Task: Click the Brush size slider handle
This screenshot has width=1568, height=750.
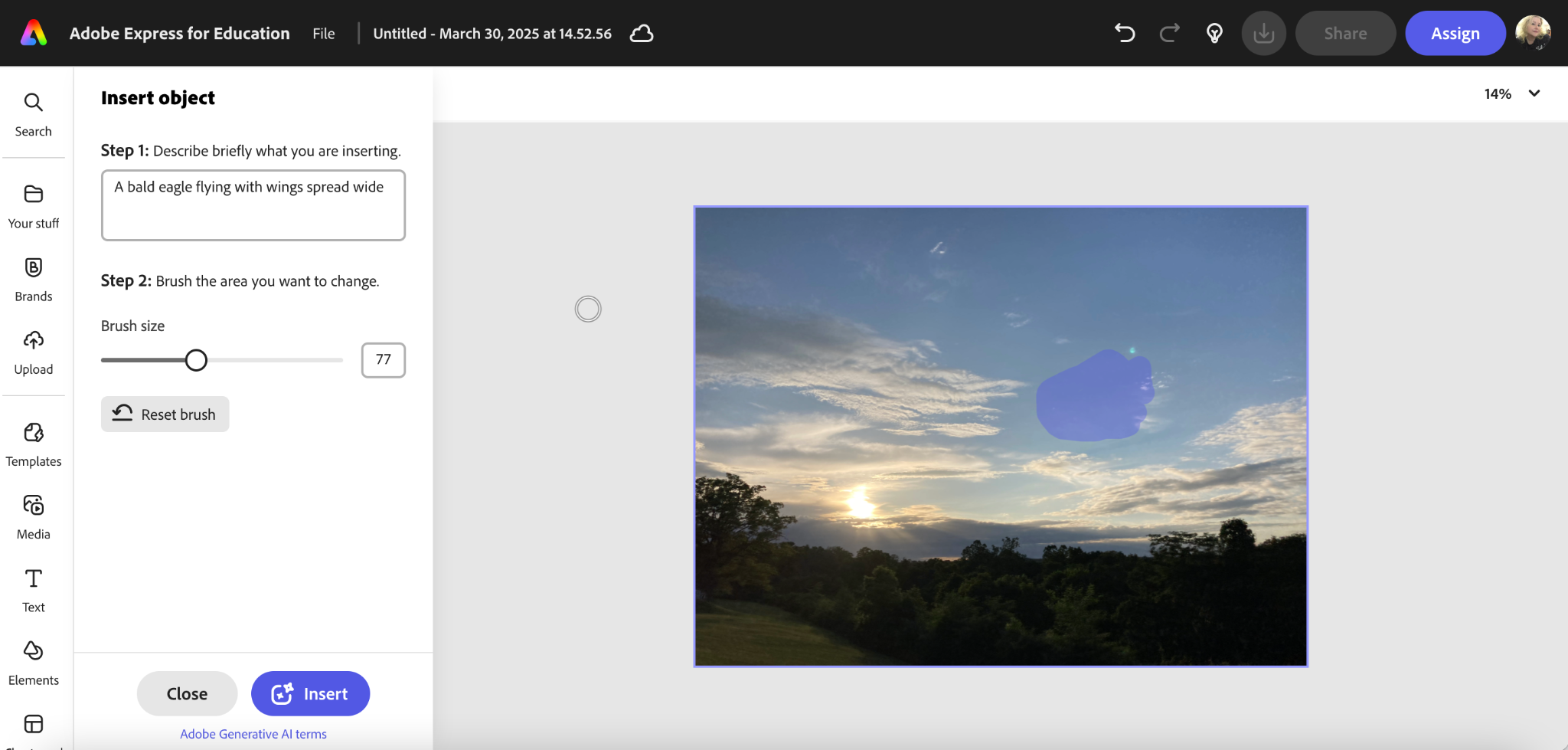Action: (x=196, y=360)
